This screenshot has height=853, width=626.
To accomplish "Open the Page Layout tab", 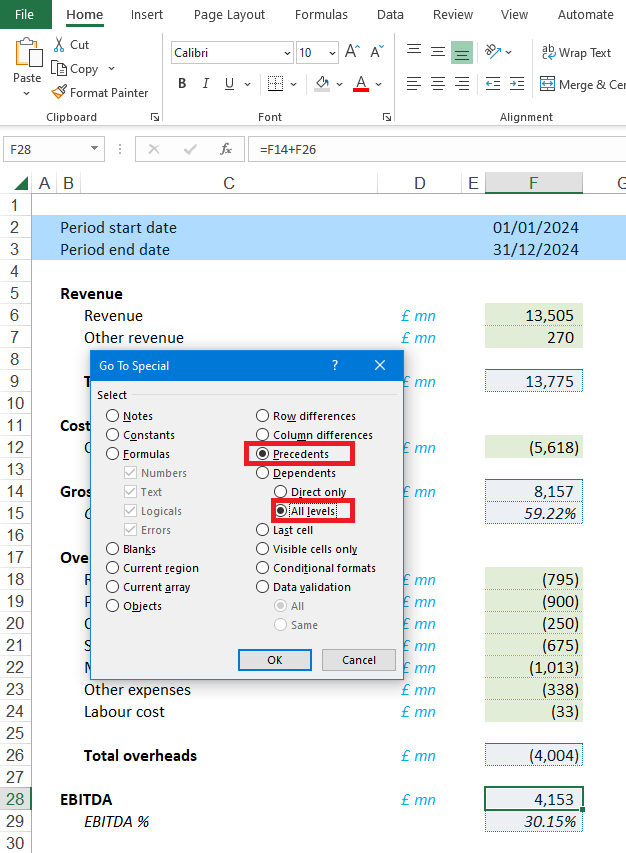I will 229,15.
